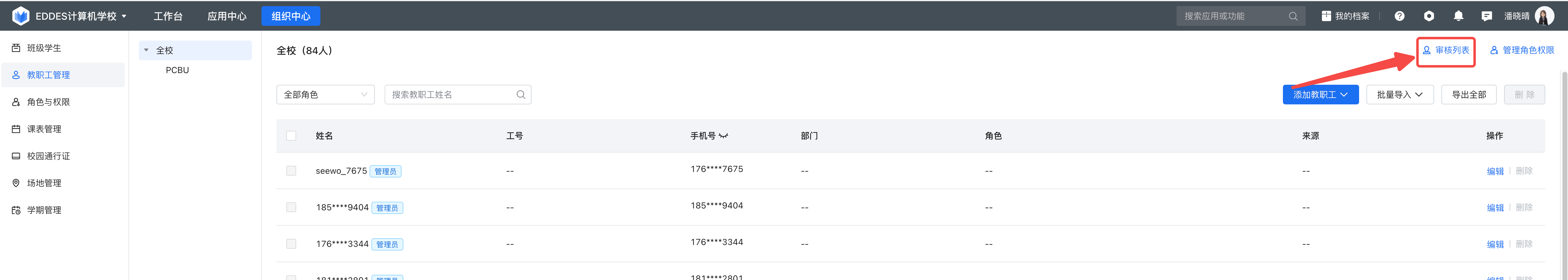Click the page vertical scrollbar
Image resolution: width=1568 pixels, height=280 pixels.
coord(1564,177)
